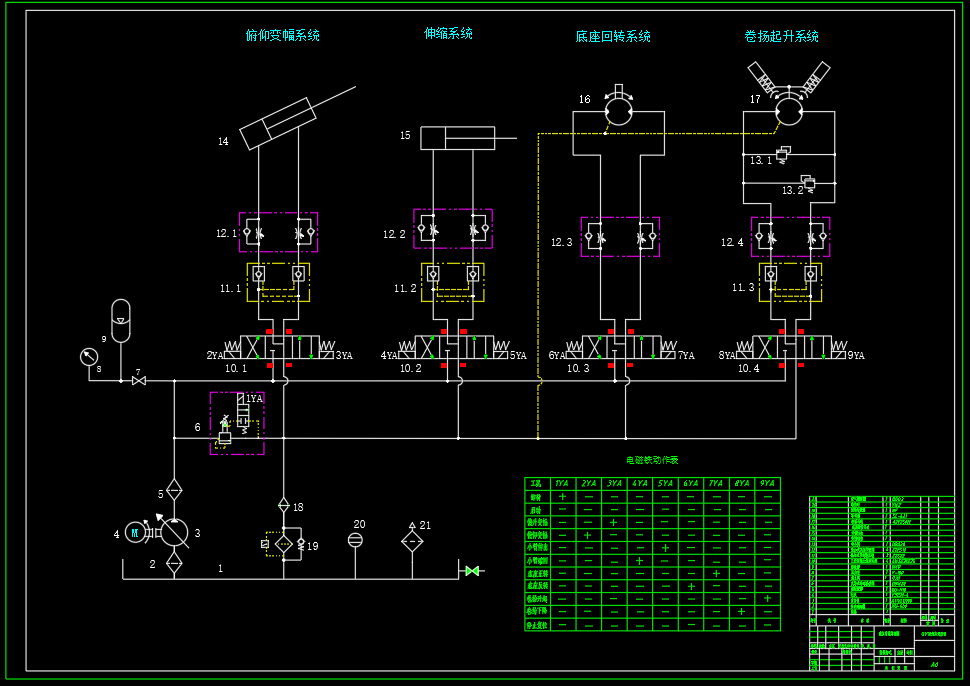Click the 5YA solenoid label beside valve 10.2
Image resolution: width=970 pixels, height=686 pixels.
point(518,356)
